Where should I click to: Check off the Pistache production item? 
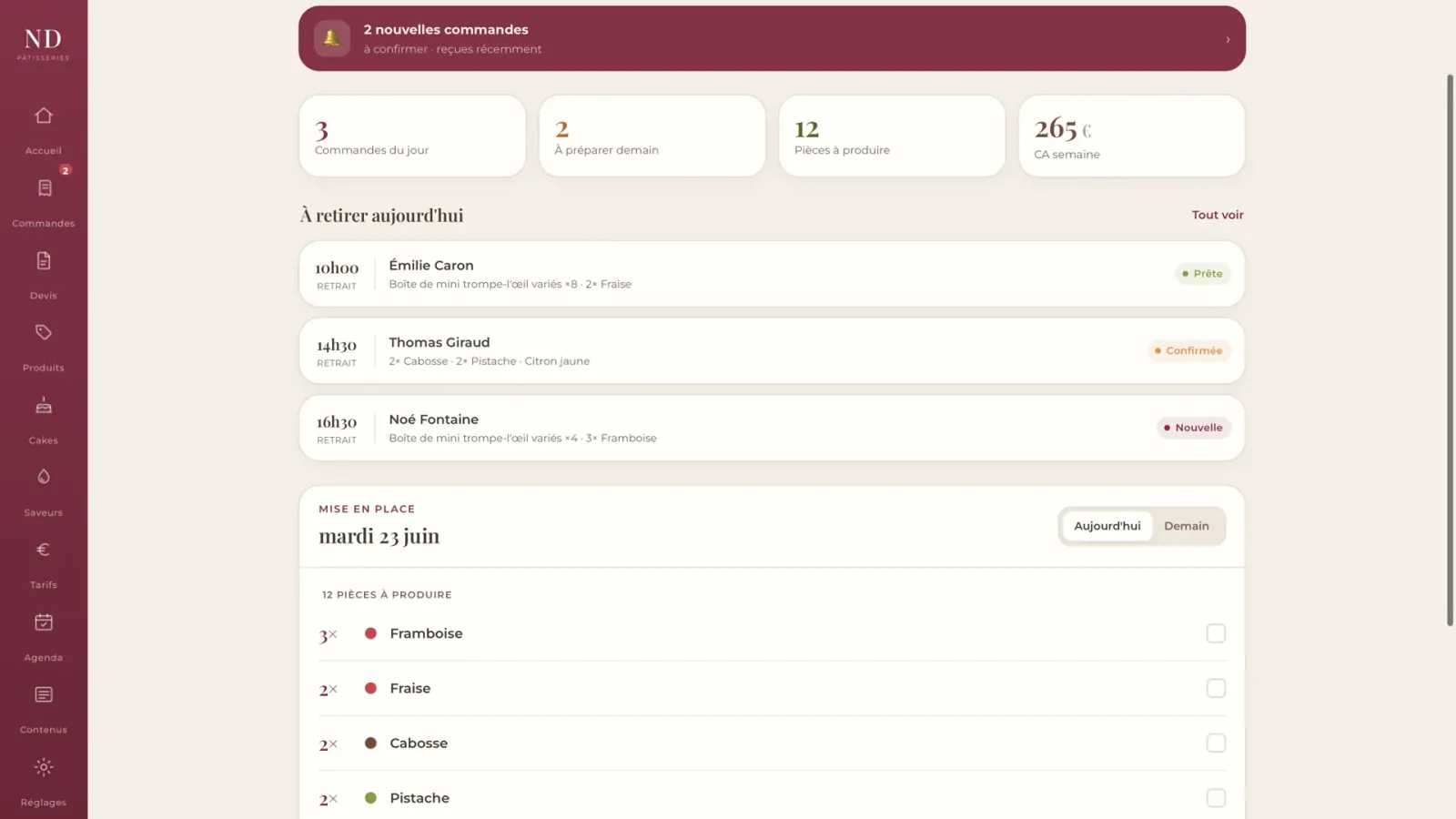click(x=1216, y=798)
